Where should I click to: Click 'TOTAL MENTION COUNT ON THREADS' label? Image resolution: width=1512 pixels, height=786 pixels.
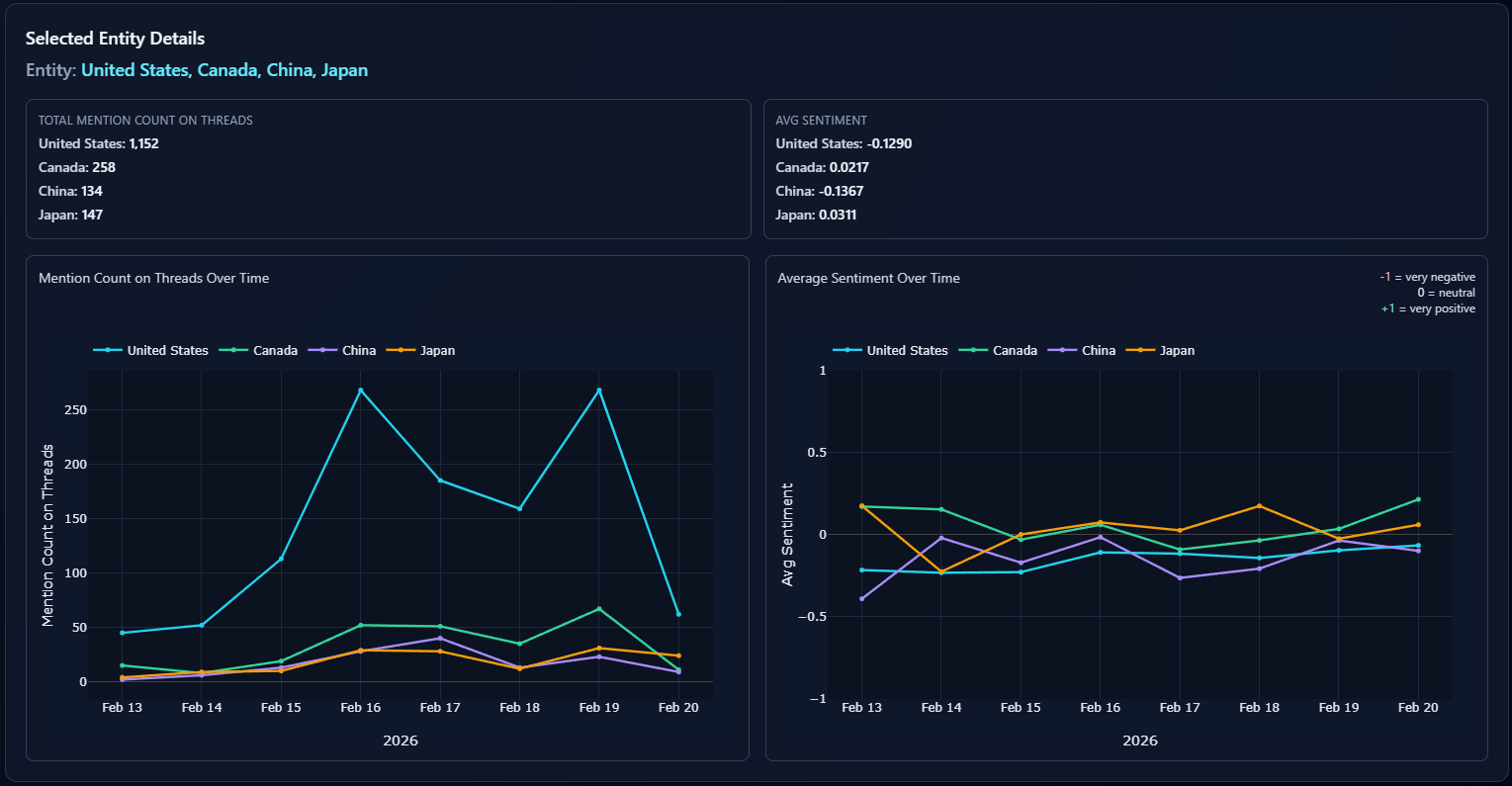(x=145, y=121)
